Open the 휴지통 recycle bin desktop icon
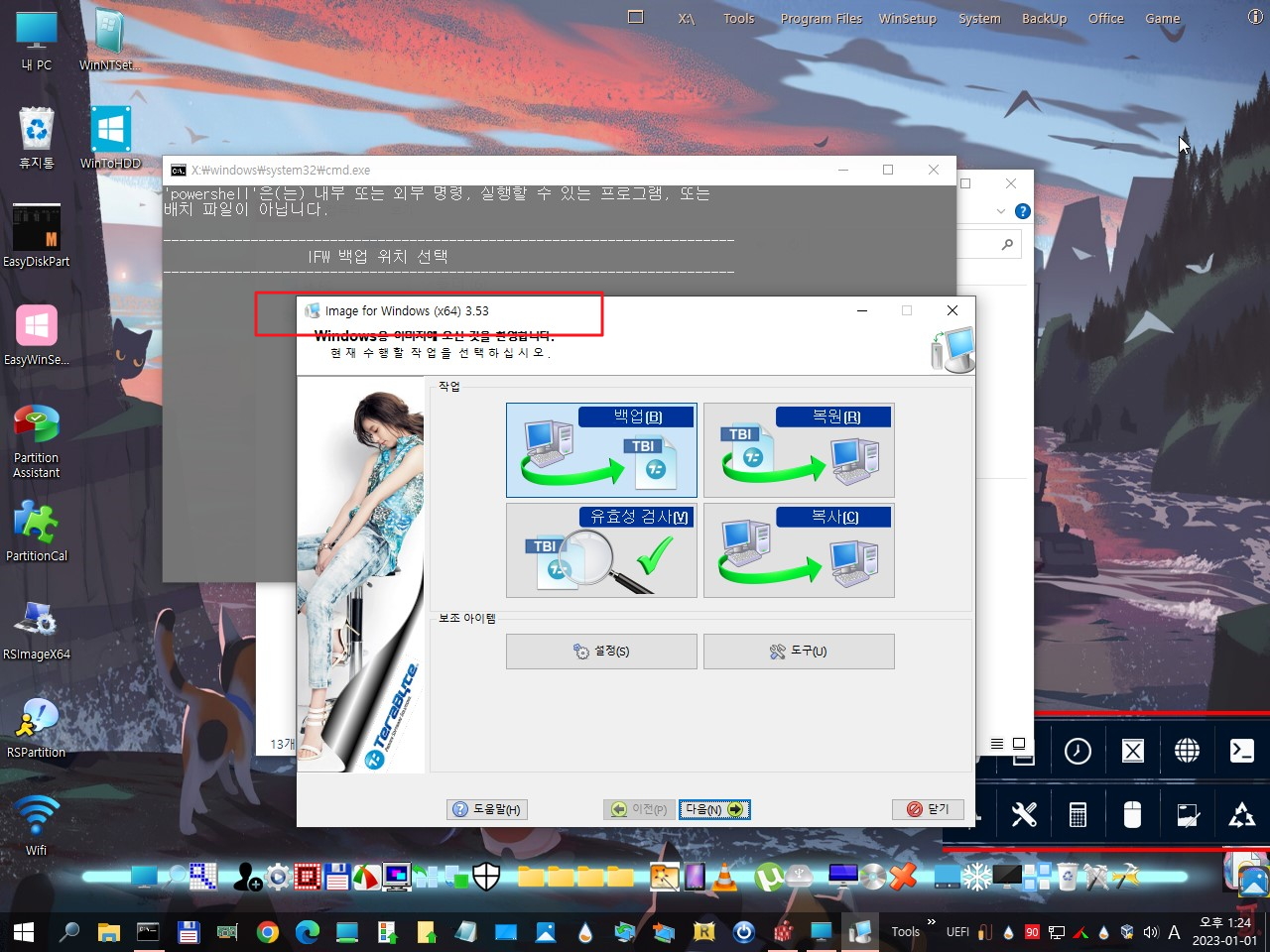This screenshot has height=952, width=1270. click(x=37, y=138)
